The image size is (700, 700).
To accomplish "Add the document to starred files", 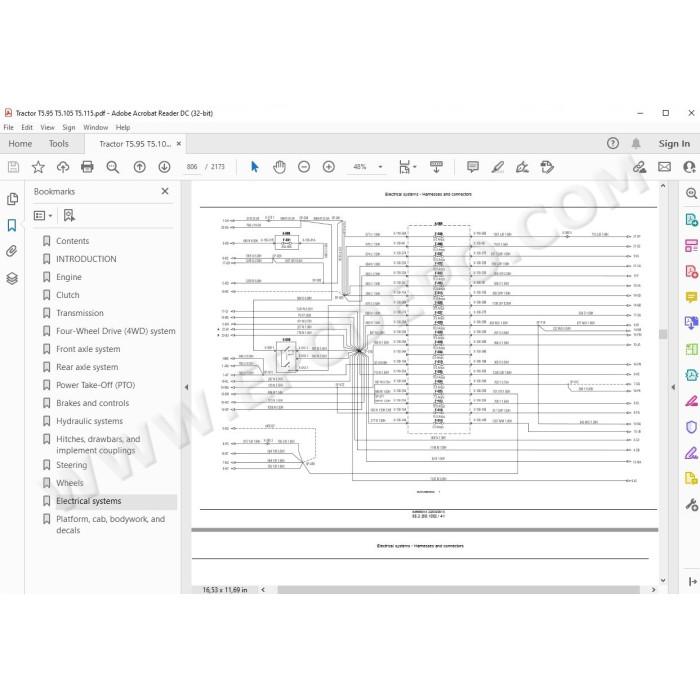I will click(38, 167).
